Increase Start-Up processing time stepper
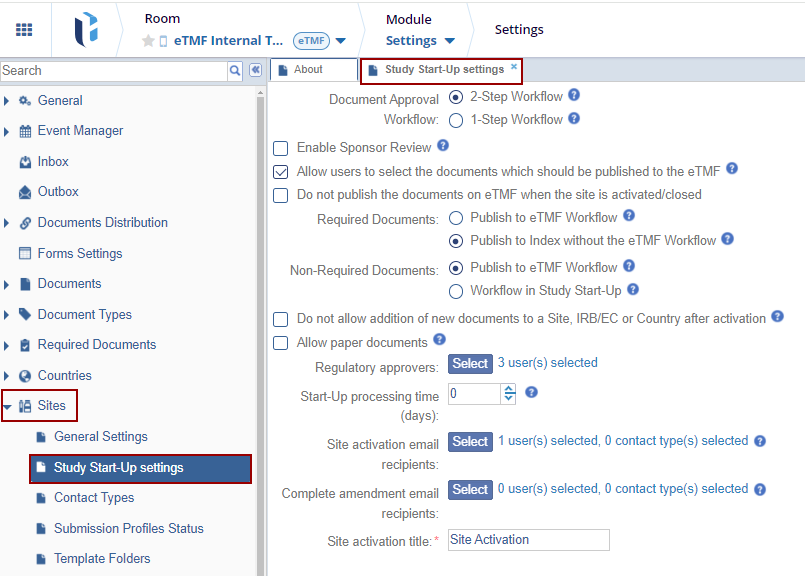This screenshot has height=576, width=805. (x=509, y=389)
